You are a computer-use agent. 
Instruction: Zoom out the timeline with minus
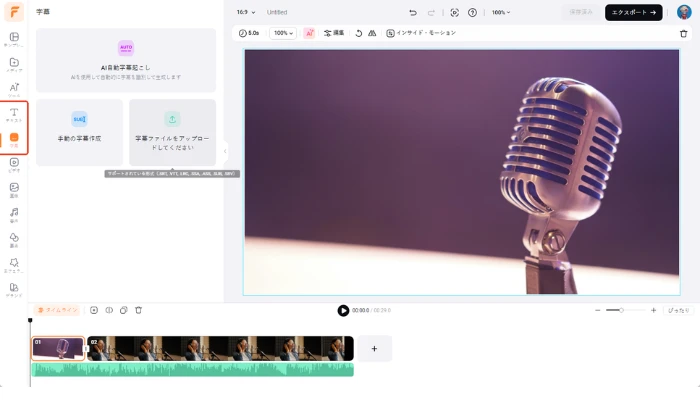pos(598,310)
